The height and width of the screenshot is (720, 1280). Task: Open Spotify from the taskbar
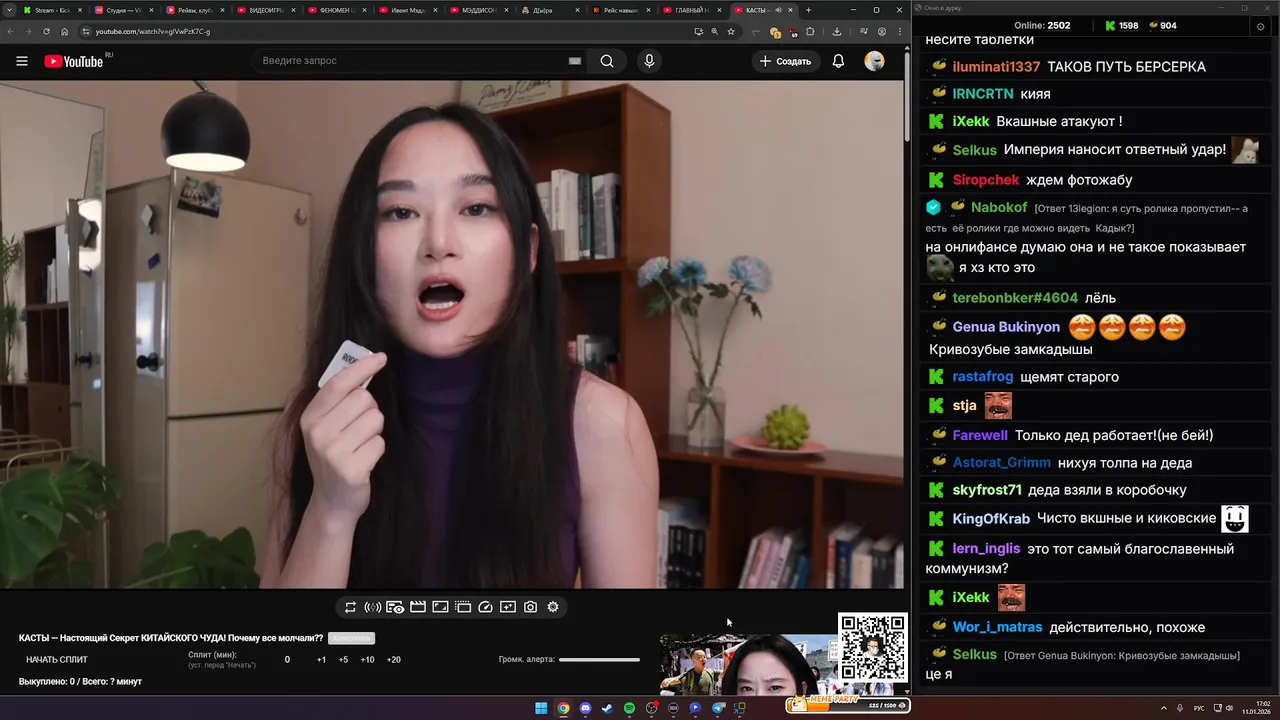click(x=629, y=708)
